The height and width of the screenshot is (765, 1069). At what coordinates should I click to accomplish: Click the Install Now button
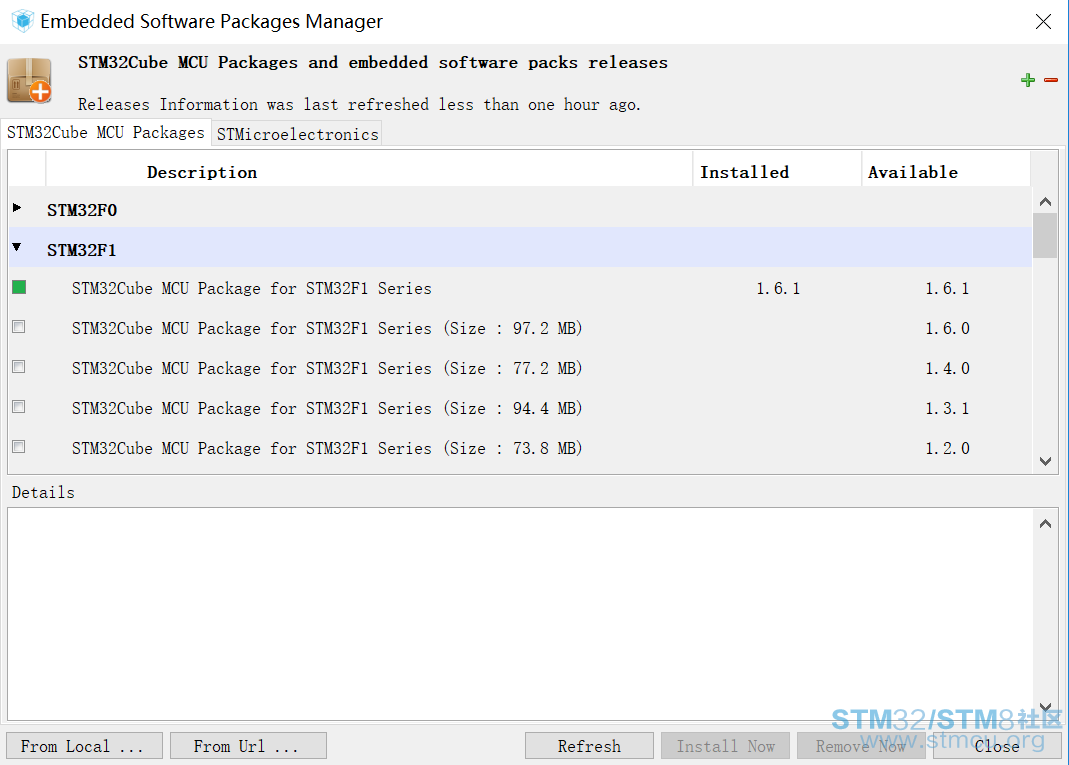[725, 746]
